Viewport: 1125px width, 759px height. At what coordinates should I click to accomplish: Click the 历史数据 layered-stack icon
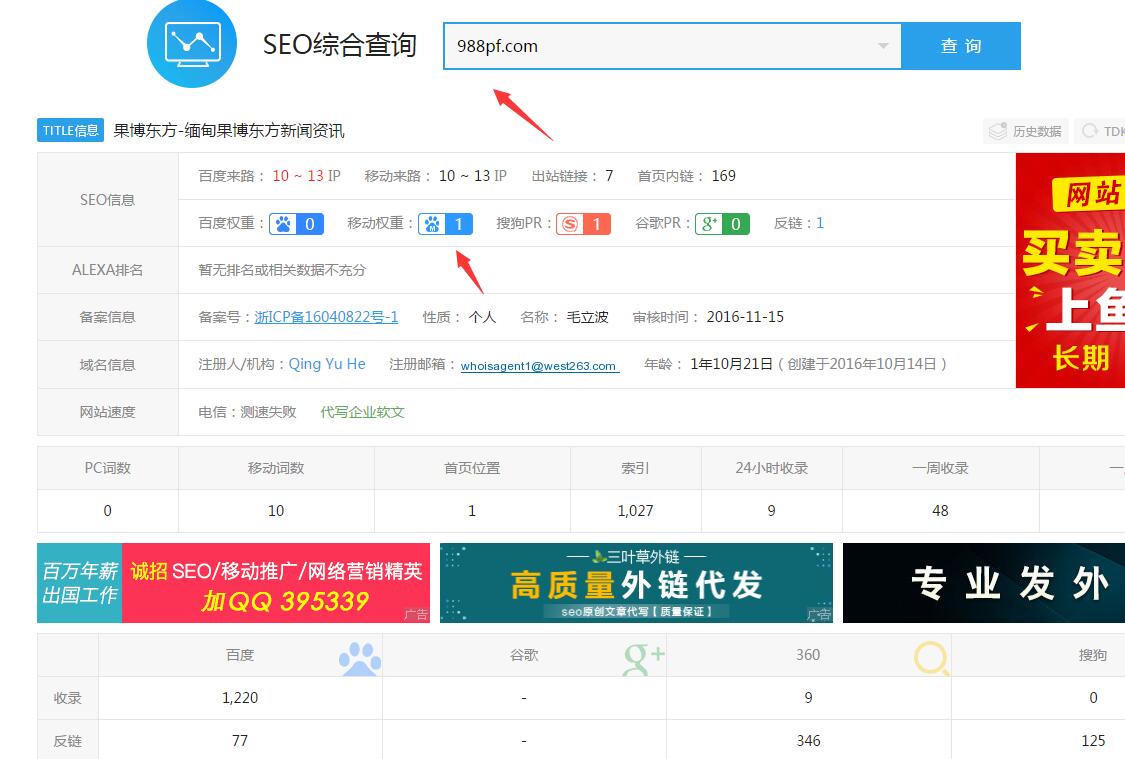tap(996, 131)
